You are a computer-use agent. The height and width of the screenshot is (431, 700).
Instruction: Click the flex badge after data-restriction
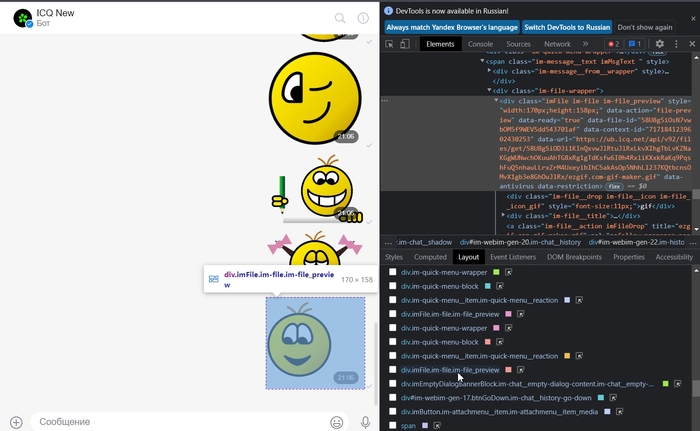(x=614, y=186)
